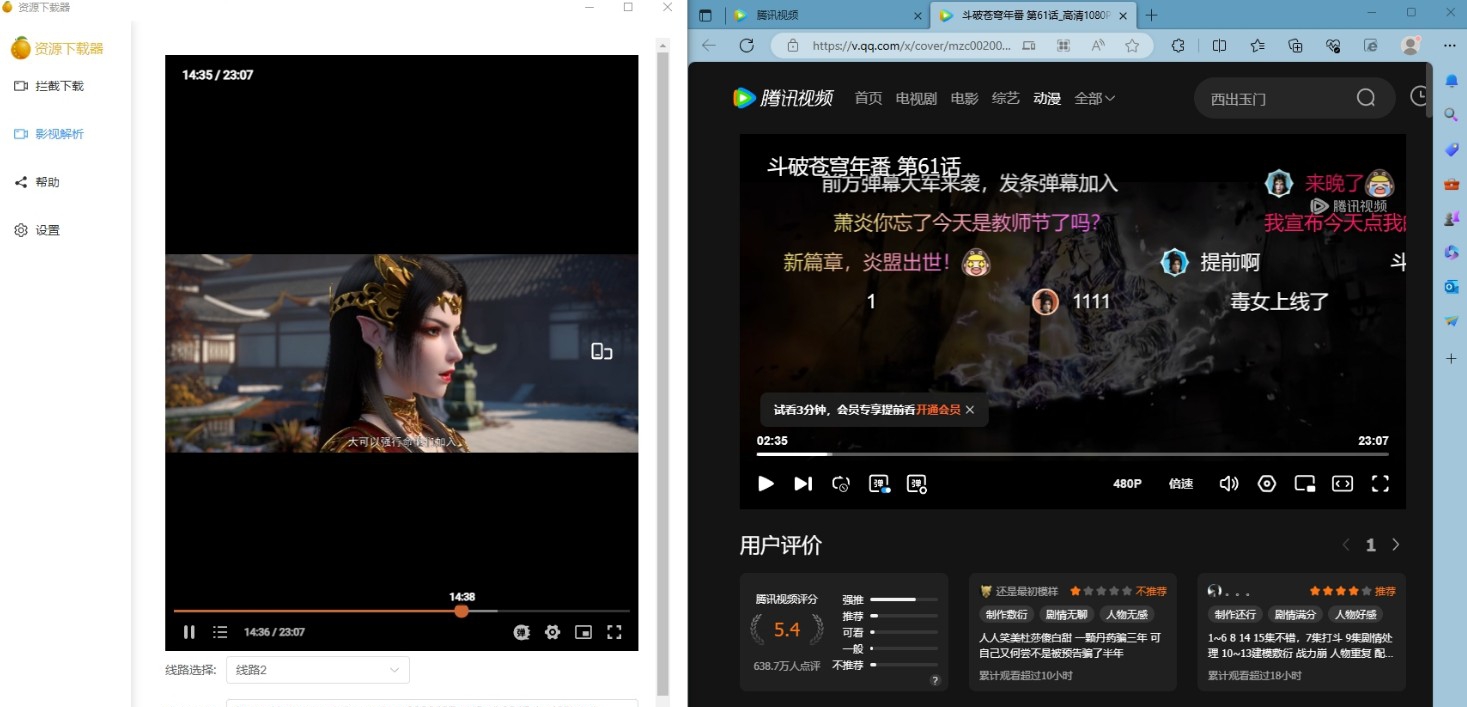Toggle split screen in Edge

tap(1219, 46)
